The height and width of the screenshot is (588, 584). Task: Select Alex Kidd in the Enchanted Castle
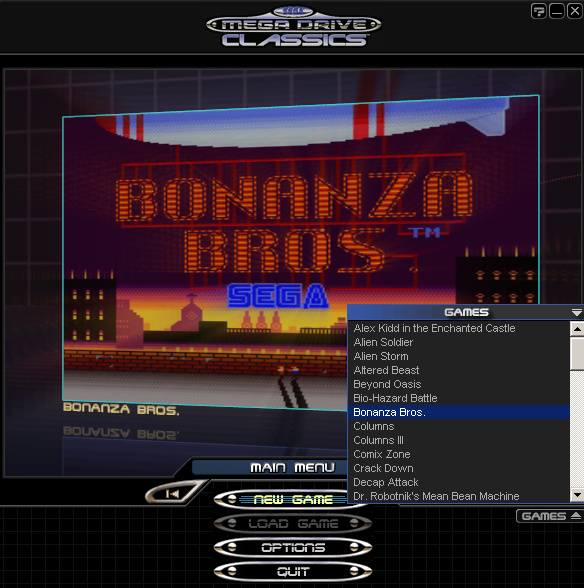coord(459,328)
